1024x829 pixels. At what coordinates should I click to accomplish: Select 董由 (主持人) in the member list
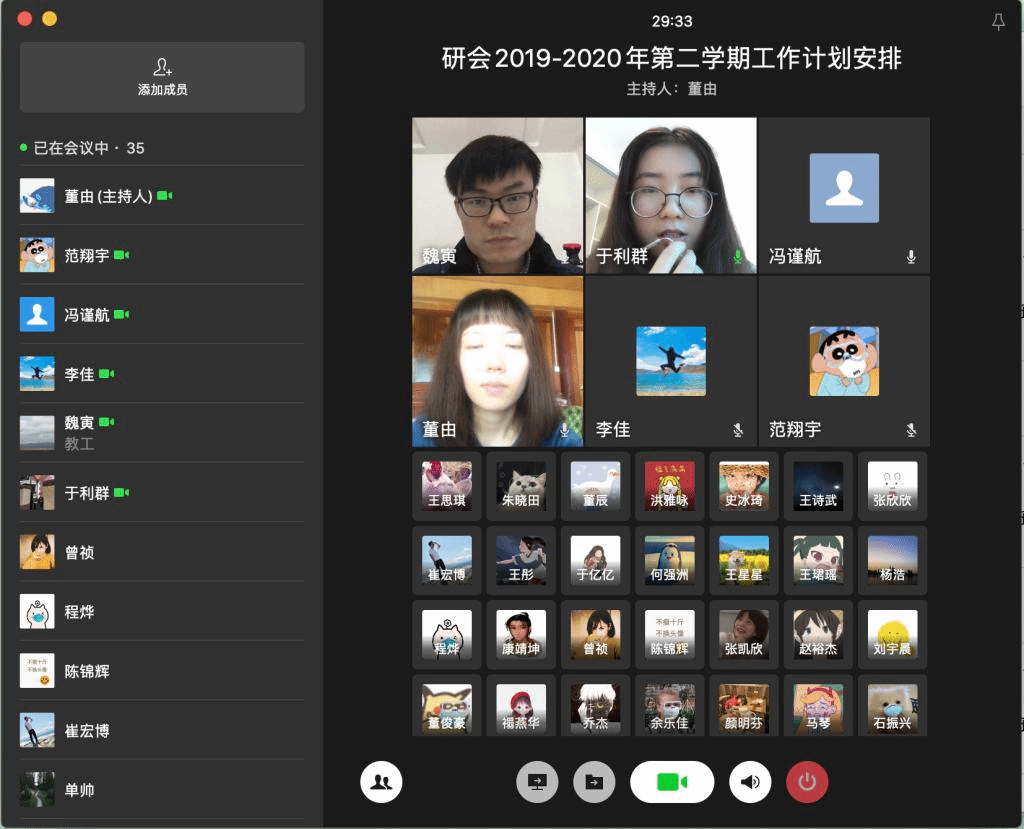108,196
